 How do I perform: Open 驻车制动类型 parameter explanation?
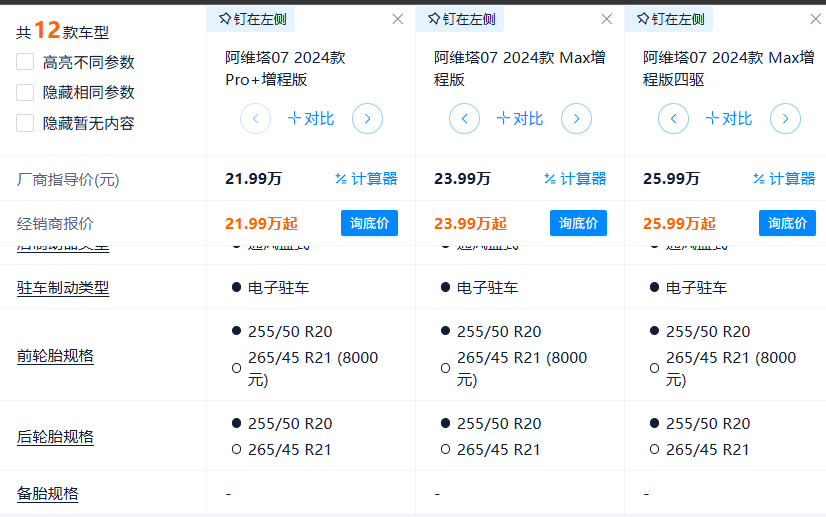(x=63, y=288)
